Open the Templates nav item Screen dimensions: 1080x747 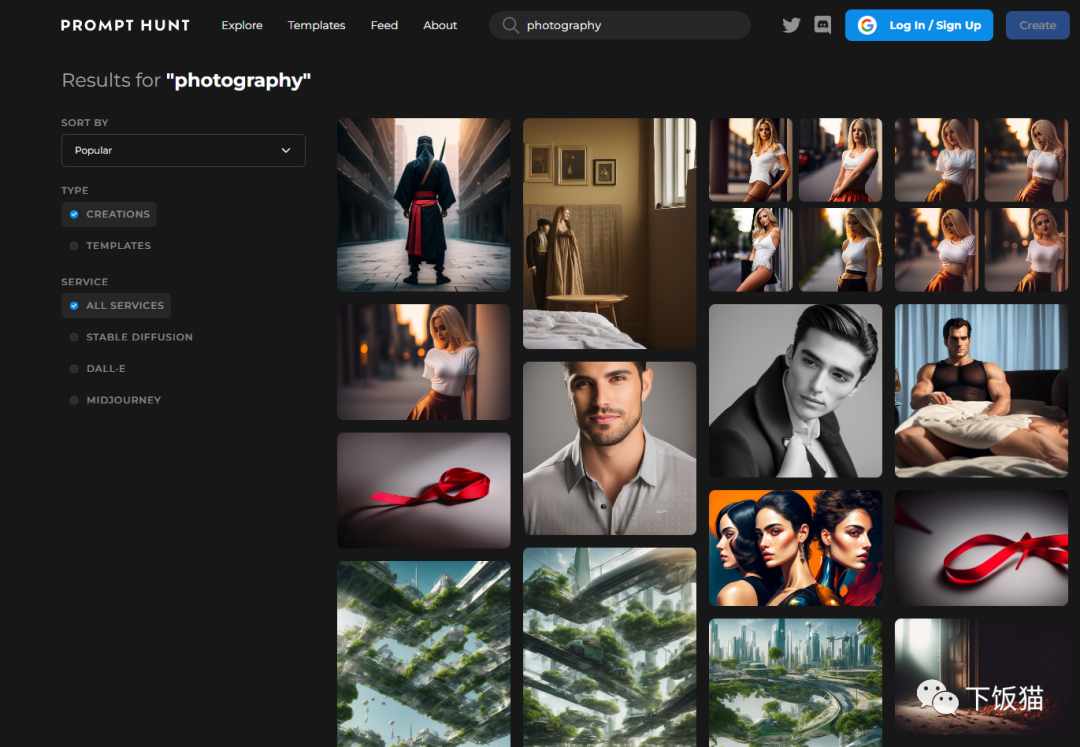pyautogui.click(x=316, y=25)
